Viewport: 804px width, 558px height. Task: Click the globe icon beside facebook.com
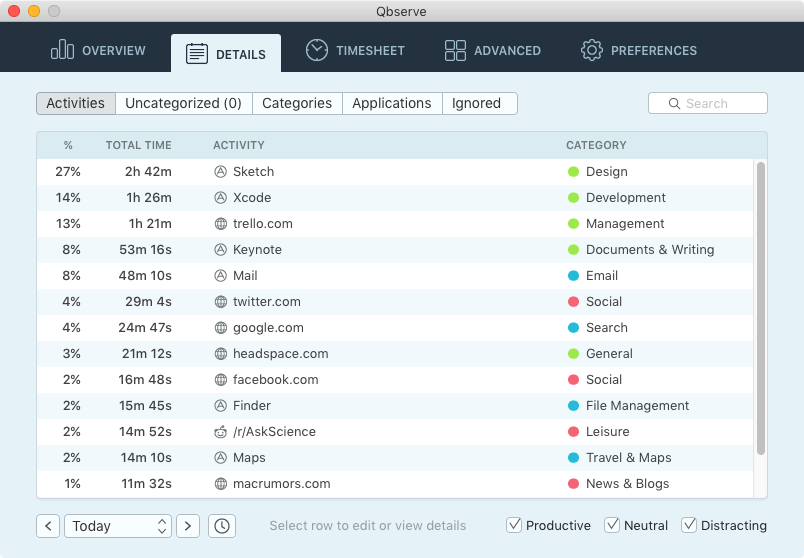220,380
